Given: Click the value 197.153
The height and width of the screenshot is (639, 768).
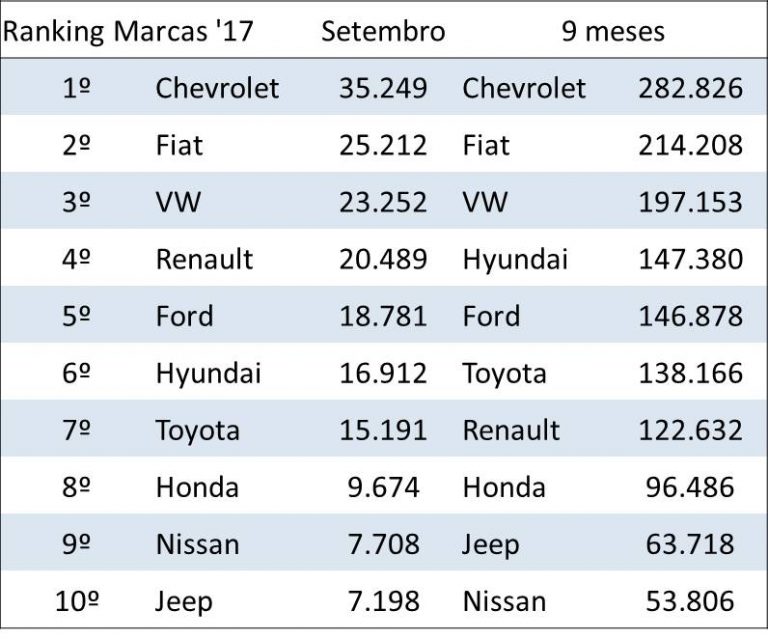Looking at the screenshot, I should tap(690, 202).
